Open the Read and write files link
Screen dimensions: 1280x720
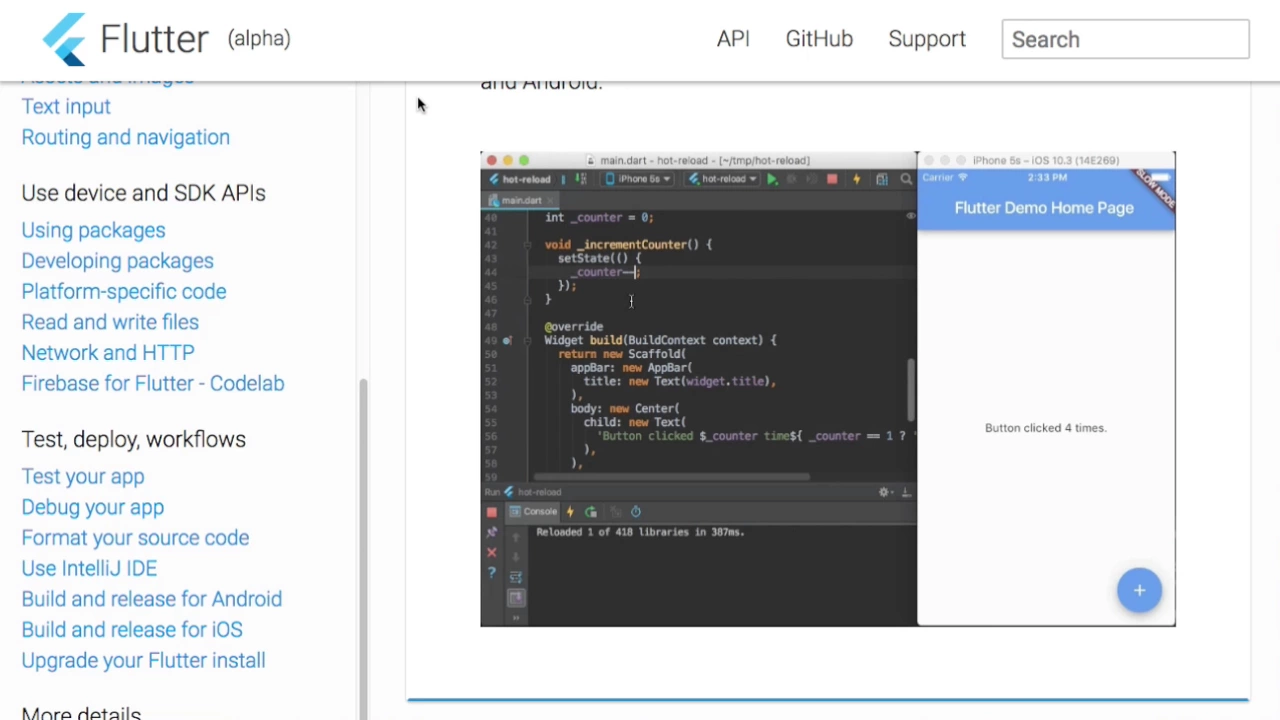110,322
